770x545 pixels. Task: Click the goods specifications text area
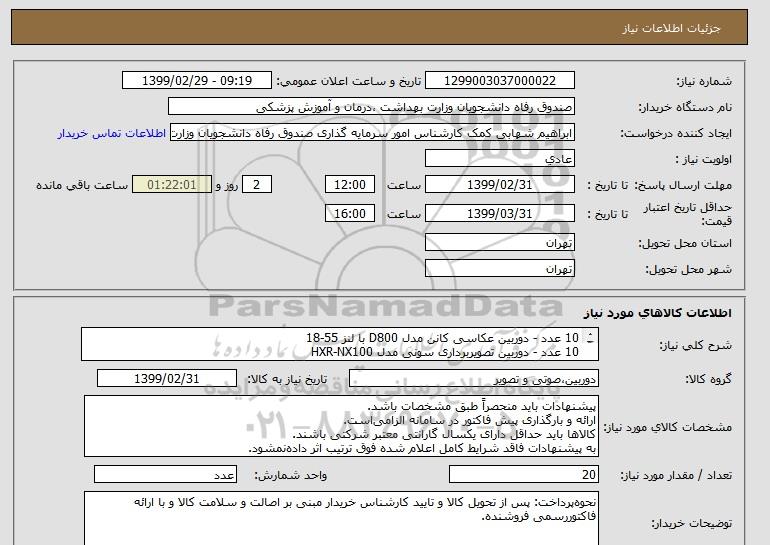click(341, 426)
